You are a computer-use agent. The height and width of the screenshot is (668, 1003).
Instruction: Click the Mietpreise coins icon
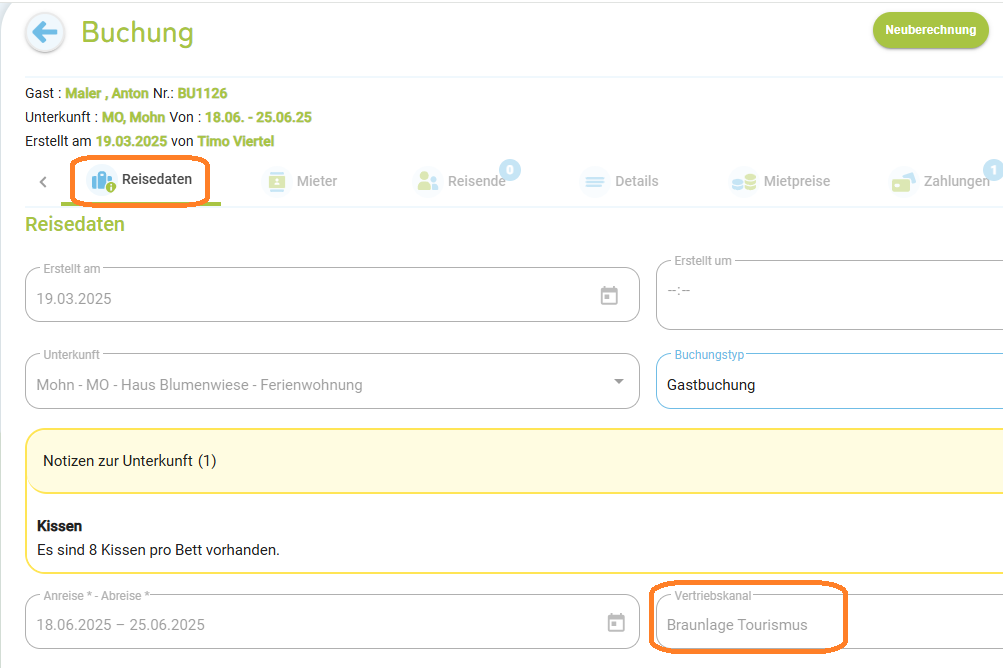(x=743, y=182)
